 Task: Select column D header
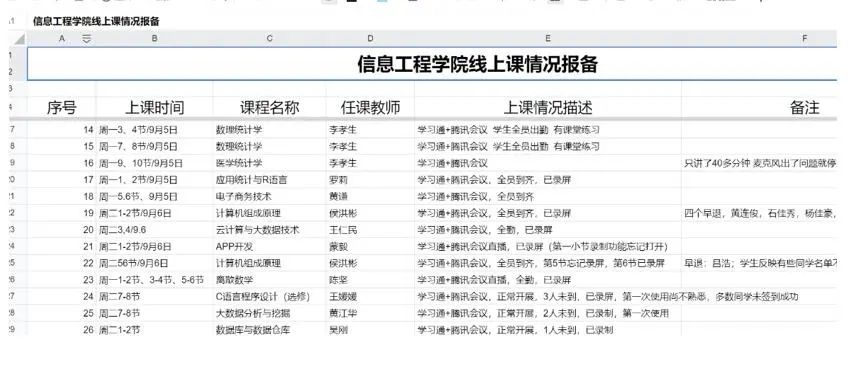[x=370, y=38]
